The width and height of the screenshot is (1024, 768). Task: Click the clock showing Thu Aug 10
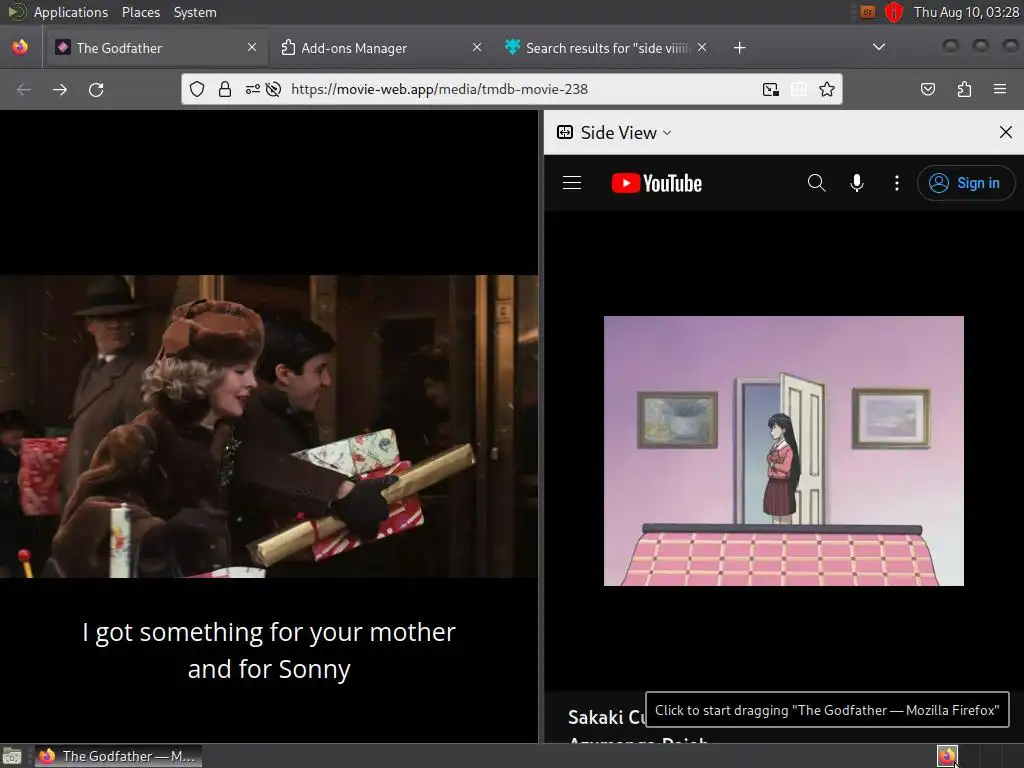point(966,12)
